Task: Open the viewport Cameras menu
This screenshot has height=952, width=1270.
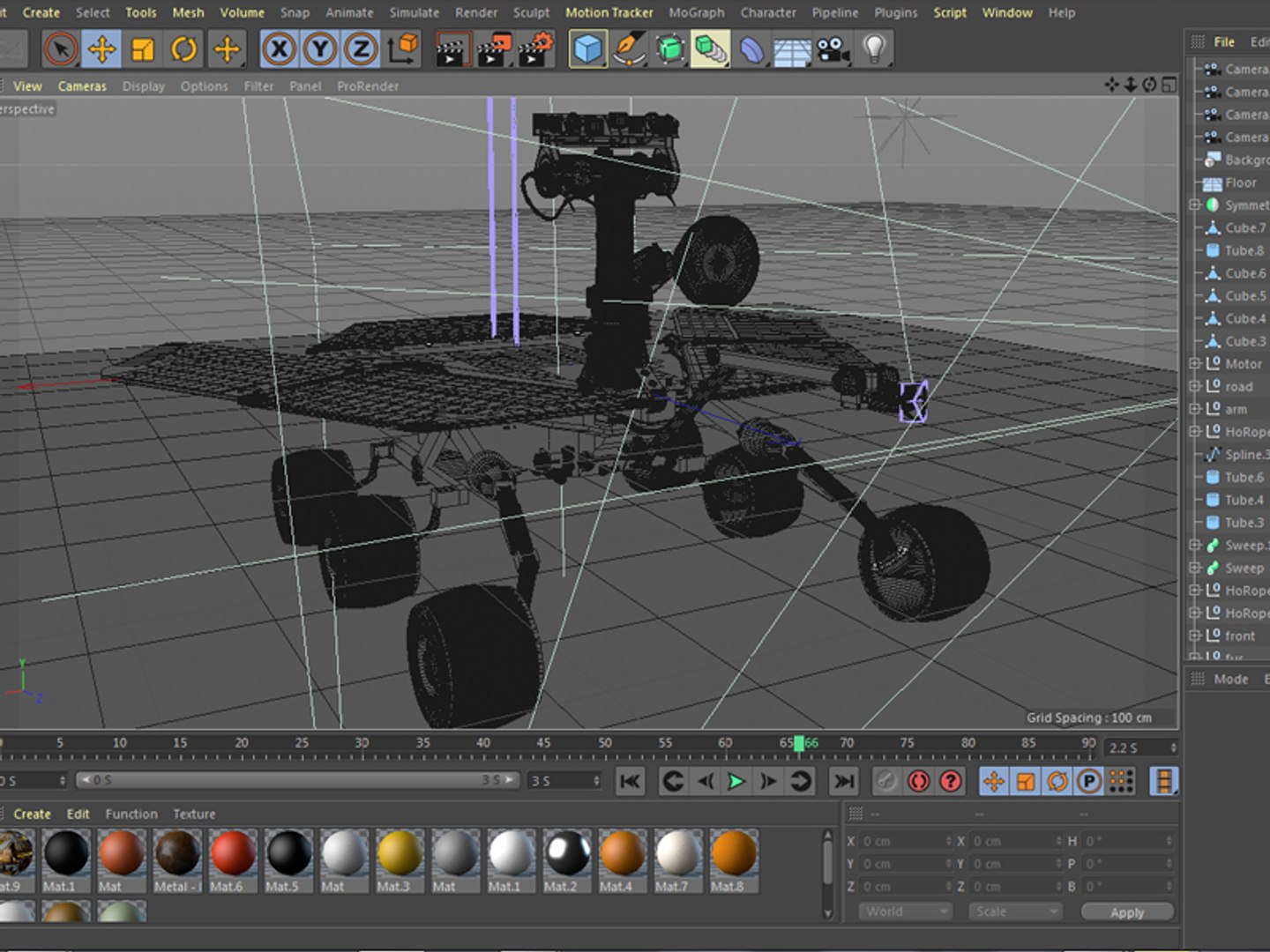Action: click(x=82, y=86)
